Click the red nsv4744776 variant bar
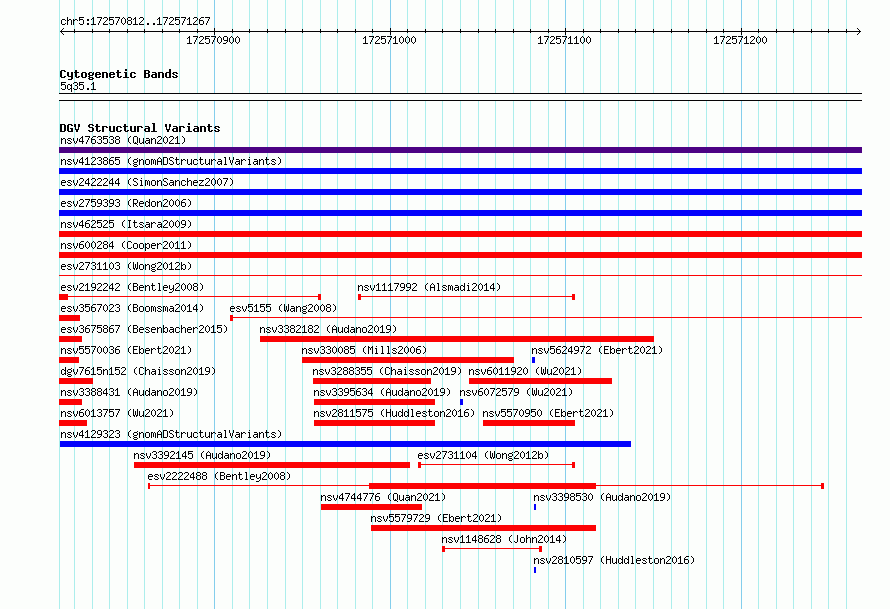Screen dimensions: 890x609 click(371, 507)
